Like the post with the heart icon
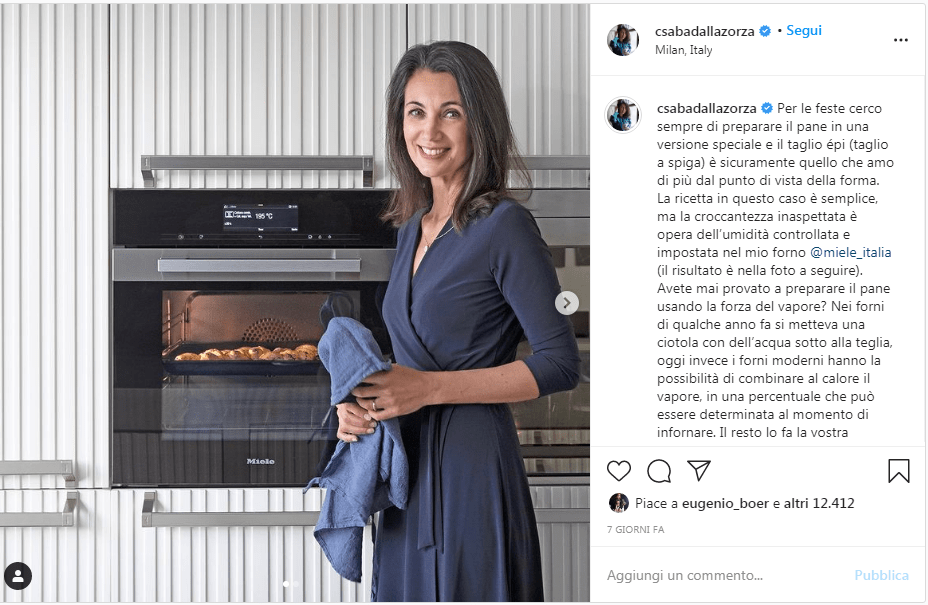This screenshot has width=928, height=605. click(618, 471)
